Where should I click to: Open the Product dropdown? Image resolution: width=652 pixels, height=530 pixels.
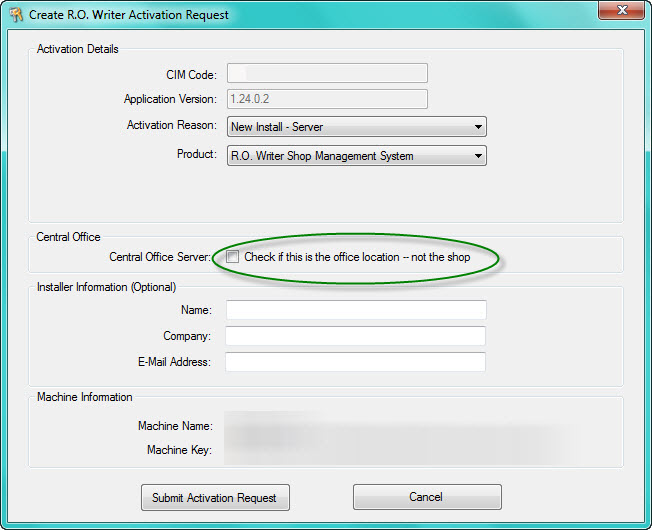pos(357,155)
